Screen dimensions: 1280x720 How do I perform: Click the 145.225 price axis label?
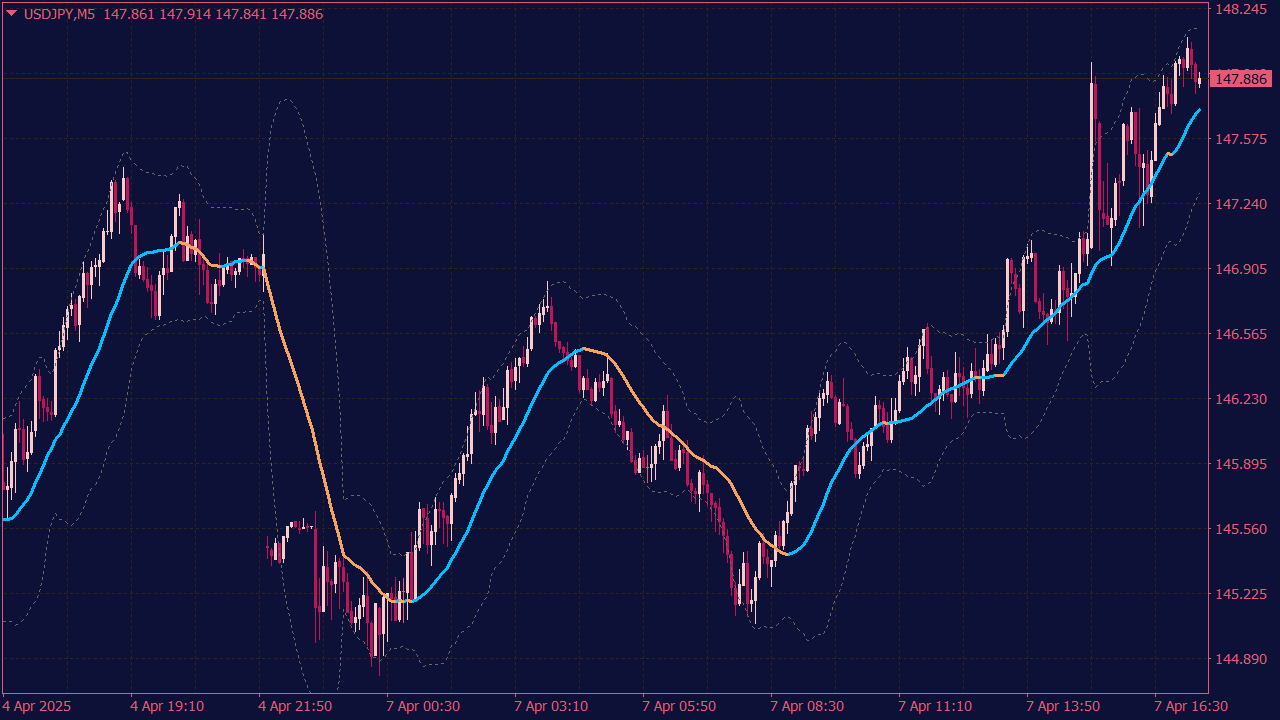(x=1240, y=594)
